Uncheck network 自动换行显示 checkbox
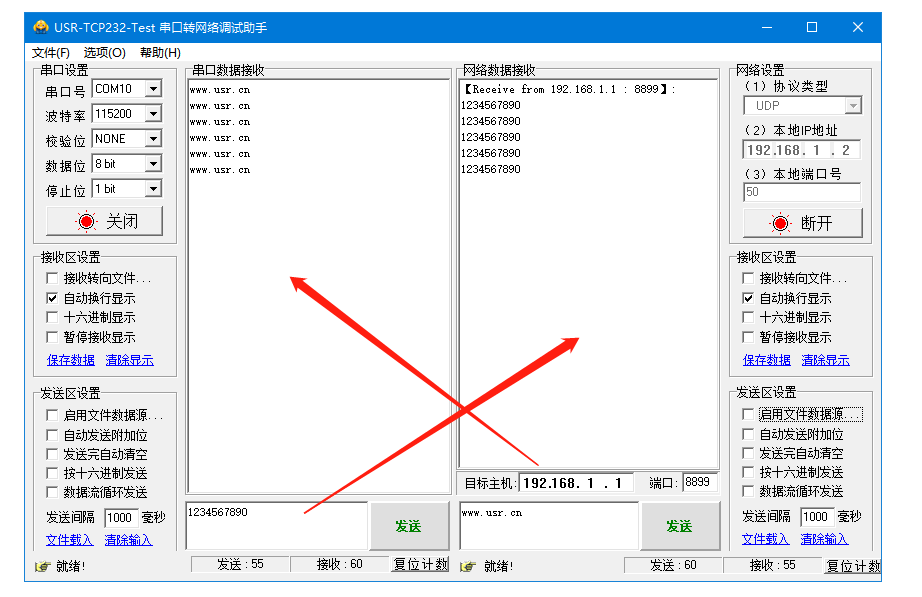This screenshot has width=922, height=597. (x=748, y=298)
